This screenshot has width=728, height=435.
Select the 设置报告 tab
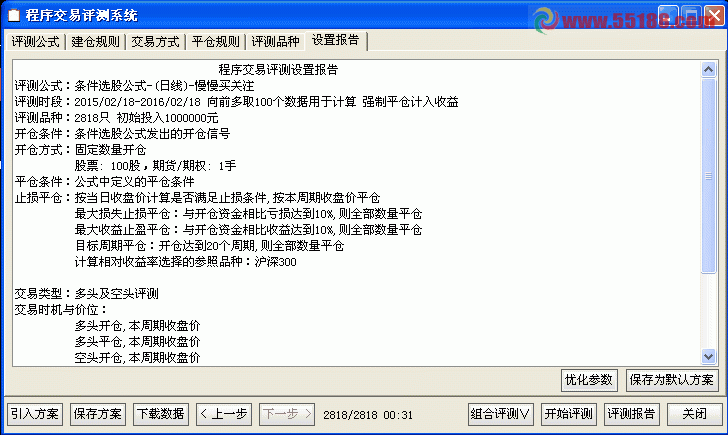pyautogui.click(x=336, y=40)
